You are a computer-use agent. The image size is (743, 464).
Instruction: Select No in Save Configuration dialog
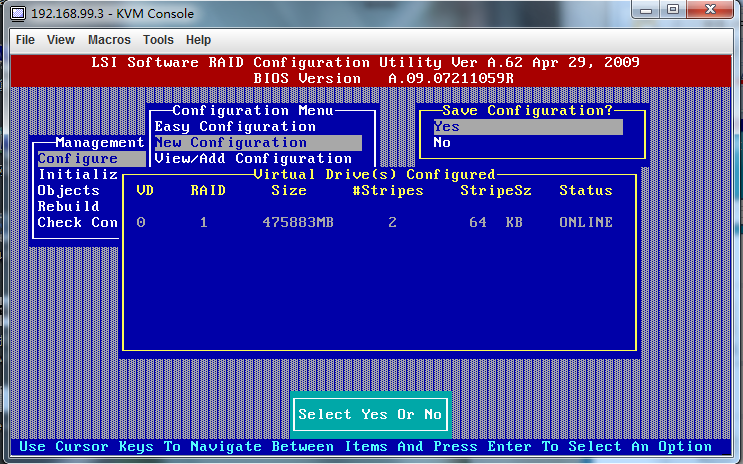click(x=442, y=143)
